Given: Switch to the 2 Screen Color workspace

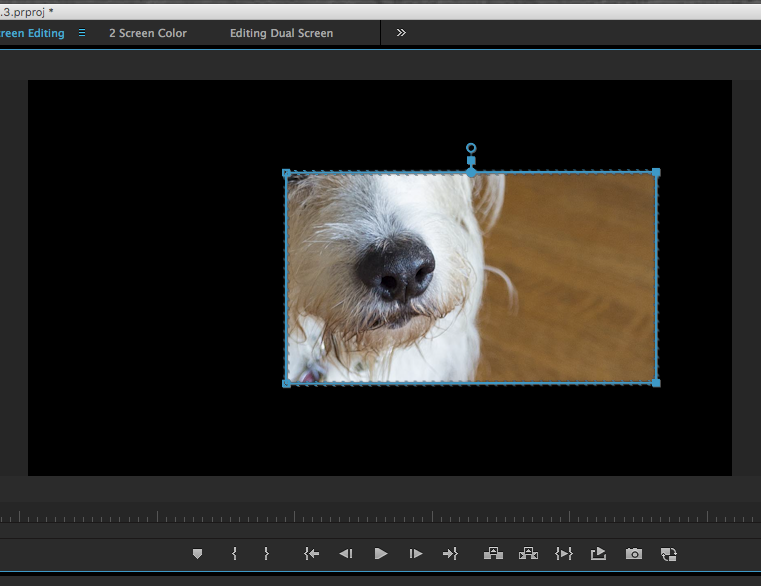Looking at the screenshot, I should point(148,33).
